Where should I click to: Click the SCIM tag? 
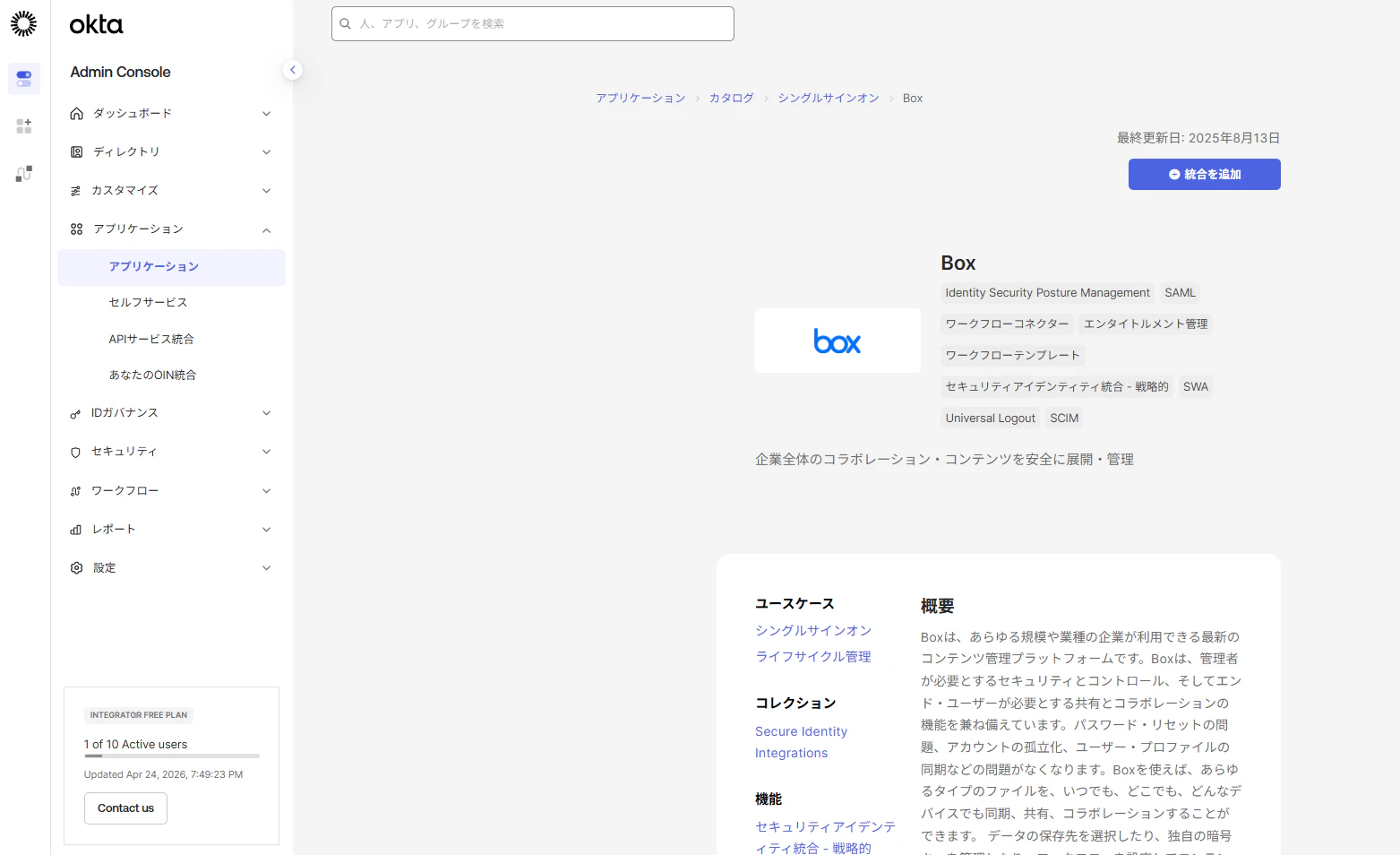click(1064, 419)
